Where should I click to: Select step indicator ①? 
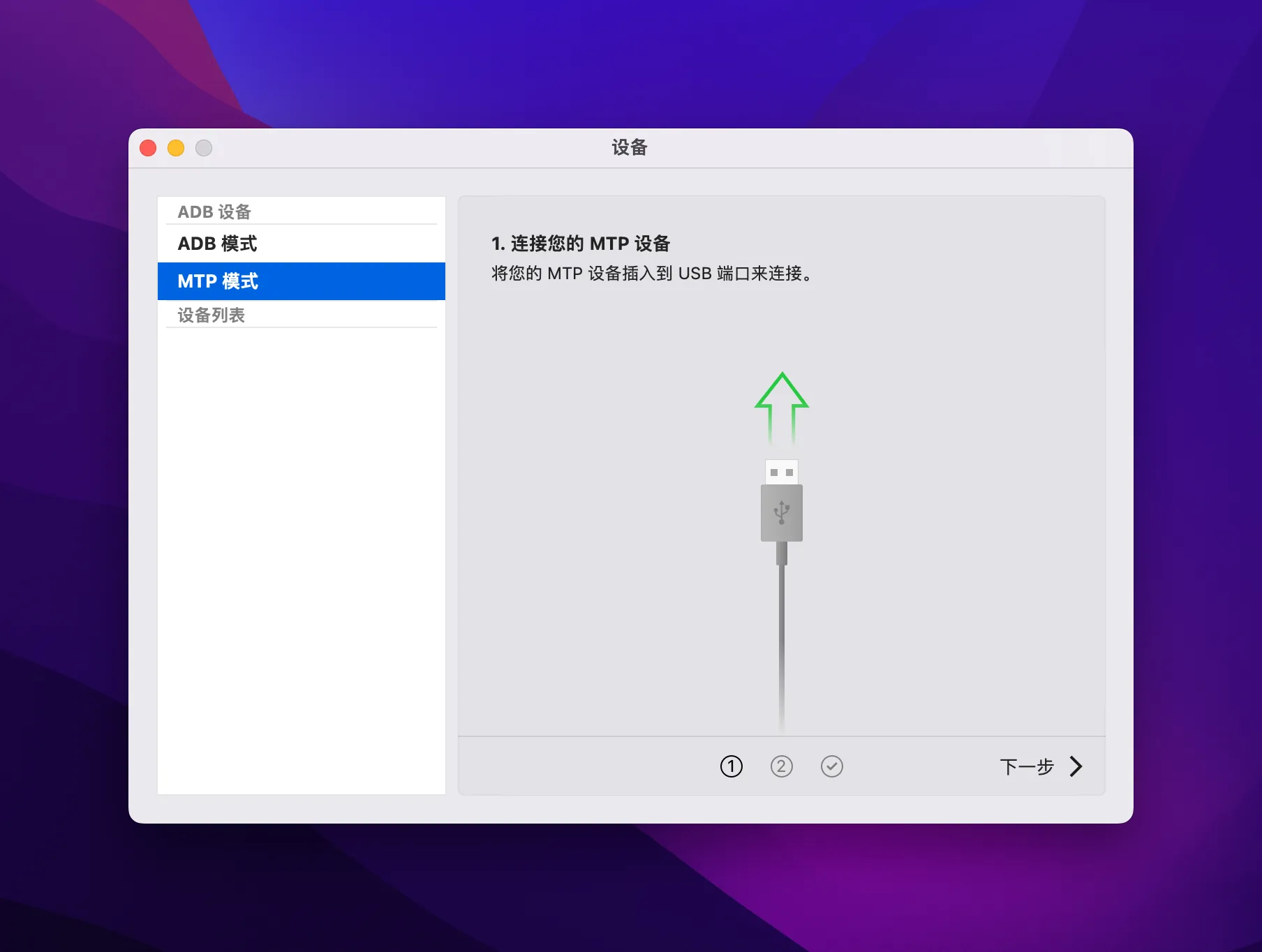(x=732, y=766)
